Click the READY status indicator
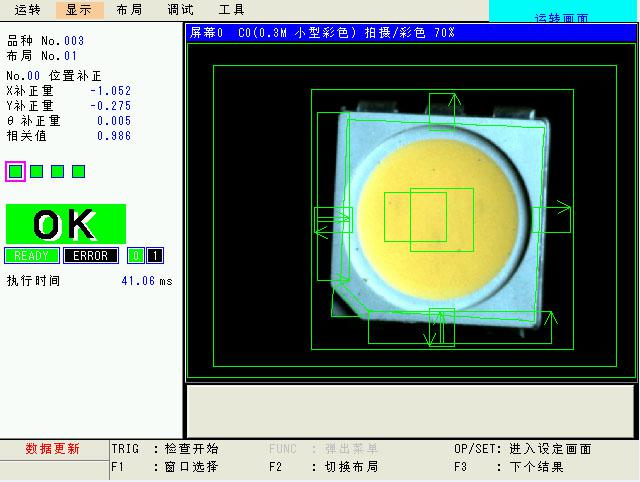Viewport: 640px width, 482px height. 31,255
